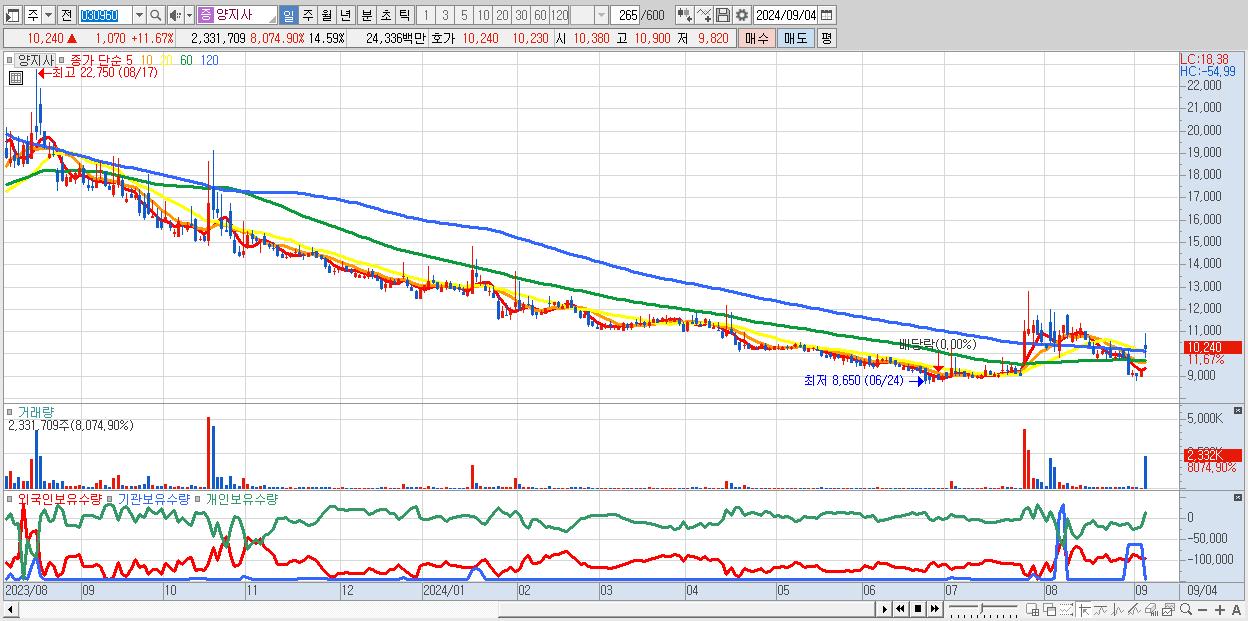Click the add candle indicator icon
Image resolution: width=1248 pixels, height=621 pixels.
[x=685, y=15]
